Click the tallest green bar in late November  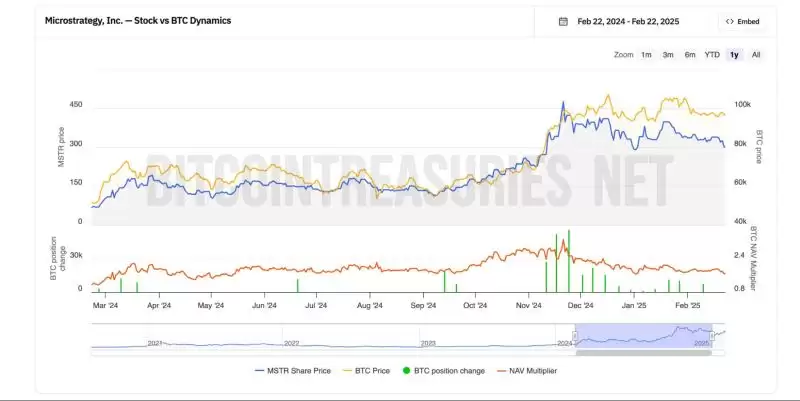pyautogui.click(x=568, y=260)
